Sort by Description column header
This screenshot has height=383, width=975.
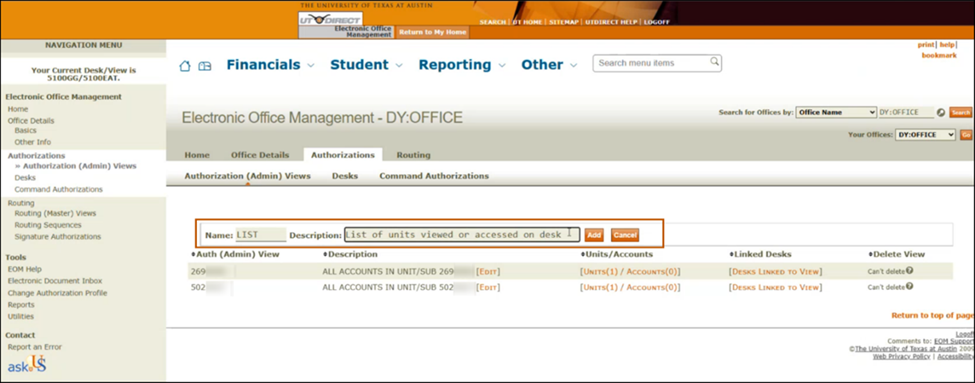[350, 254]
